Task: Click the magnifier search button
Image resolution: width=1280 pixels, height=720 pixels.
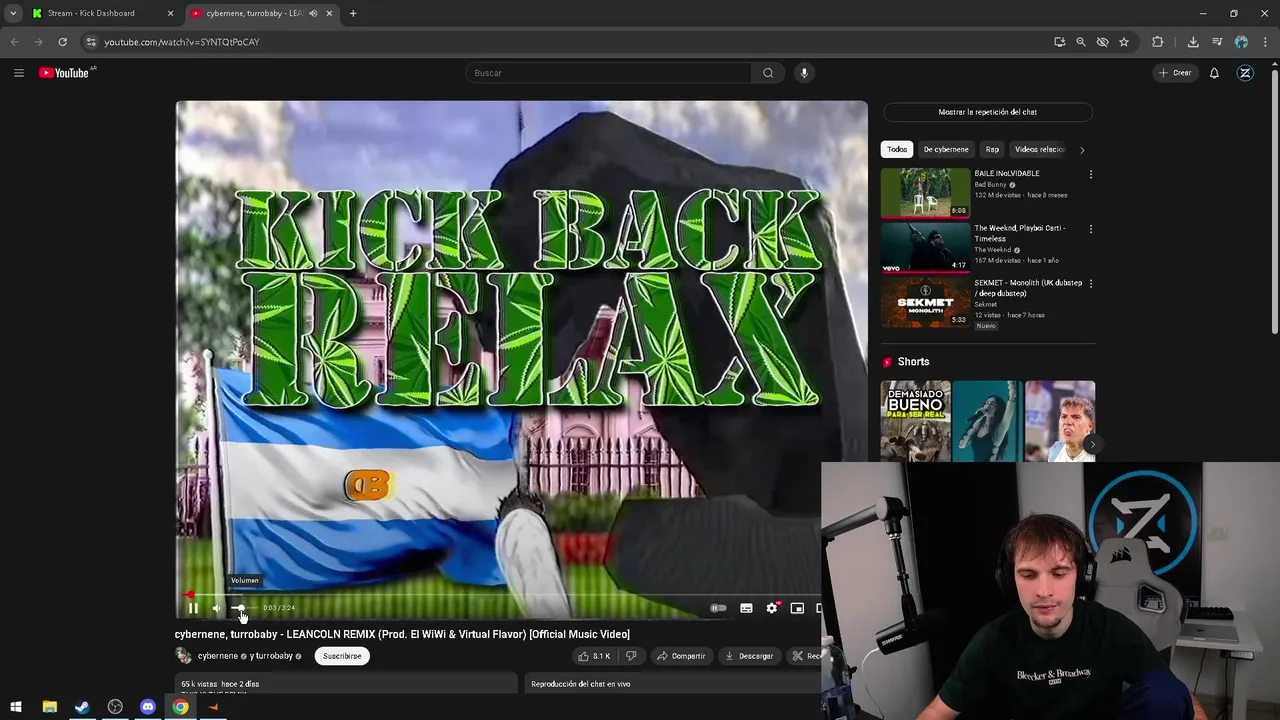Action: (x=768, y=73)
